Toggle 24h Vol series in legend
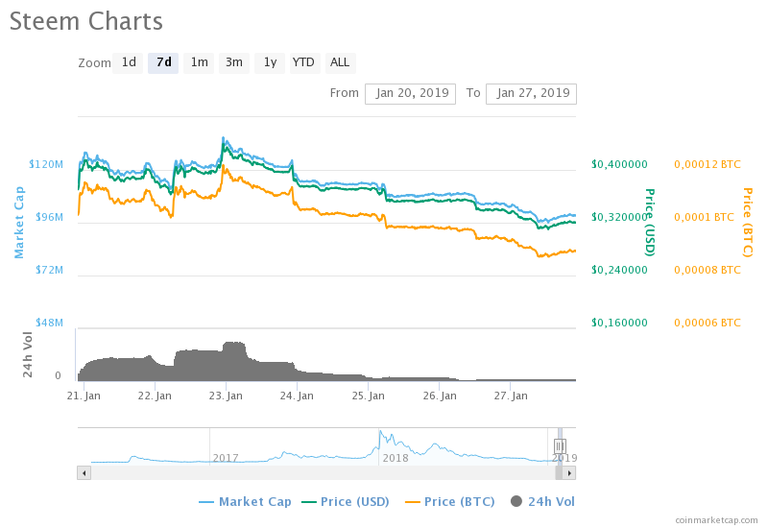The image size is (768, 528). pyautogui.click(x=543, y=502)
